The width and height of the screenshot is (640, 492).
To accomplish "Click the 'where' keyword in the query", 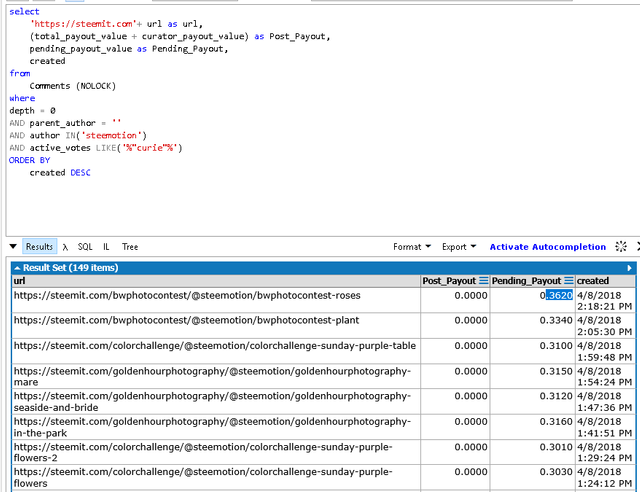I will [x=22, y=98].
